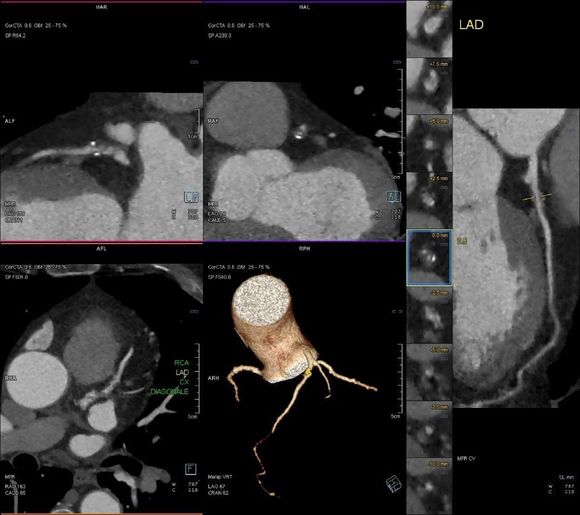Click the small view icon at top-right of VRT panel
Image resolution: width=580 pixels, height=515 pixels.
397,312
